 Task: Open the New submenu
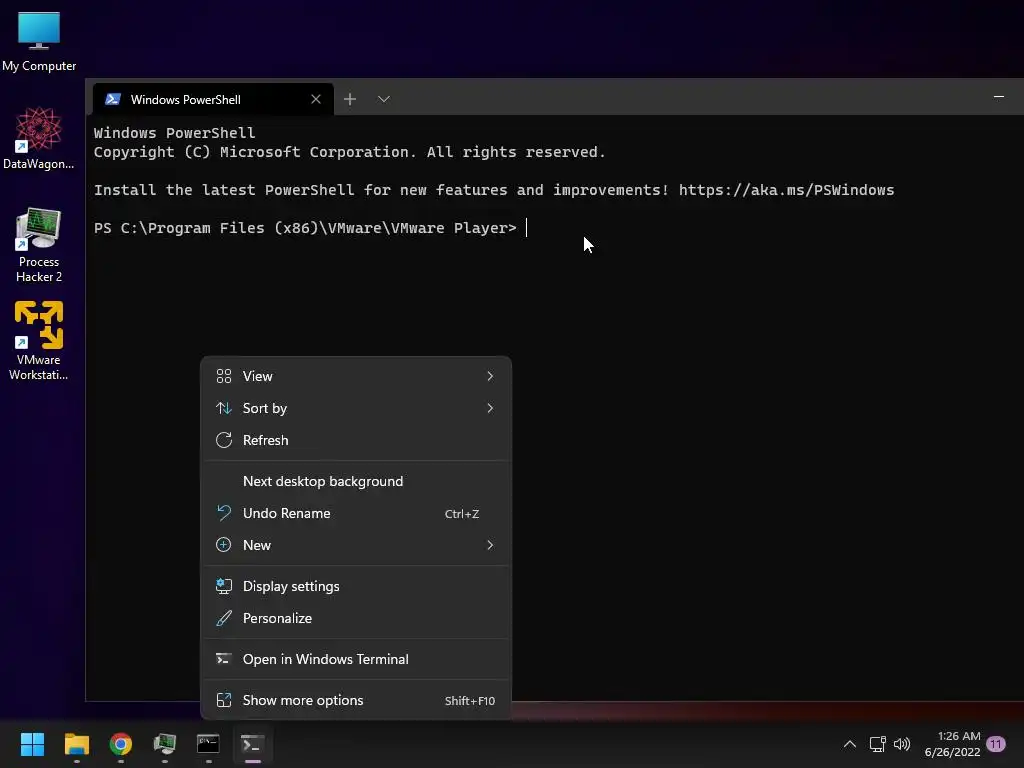click(x=356, y=545)
